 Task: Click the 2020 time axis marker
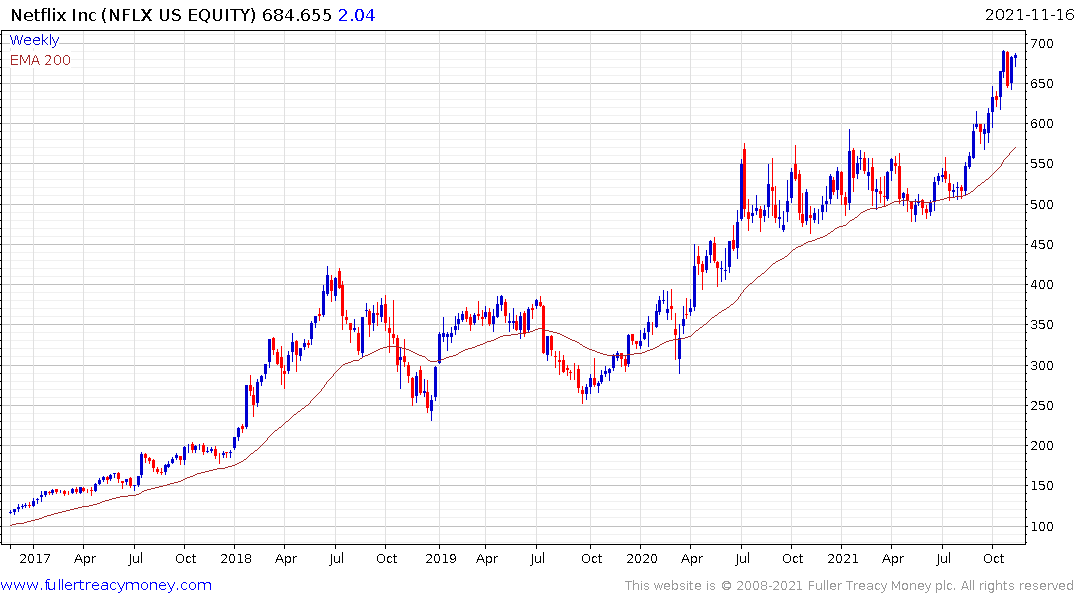[x=640, y=558]
